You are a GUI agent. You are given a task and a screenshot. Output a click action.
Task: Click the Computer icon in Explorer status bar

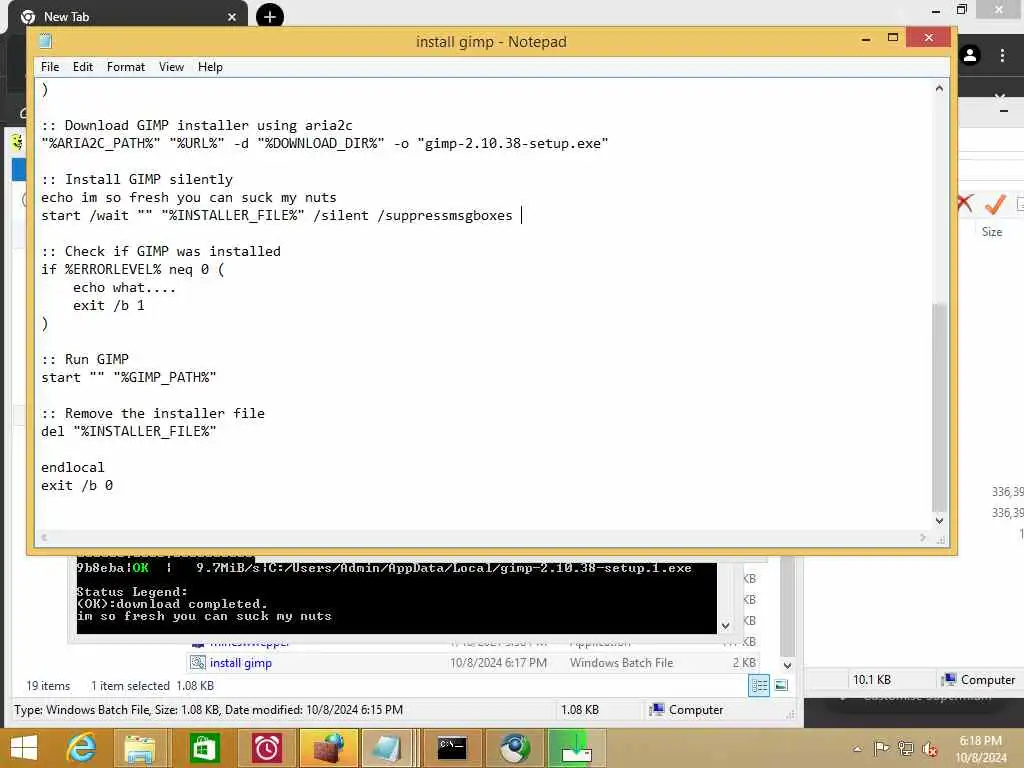pyautogui.click(x=658, y=710)
